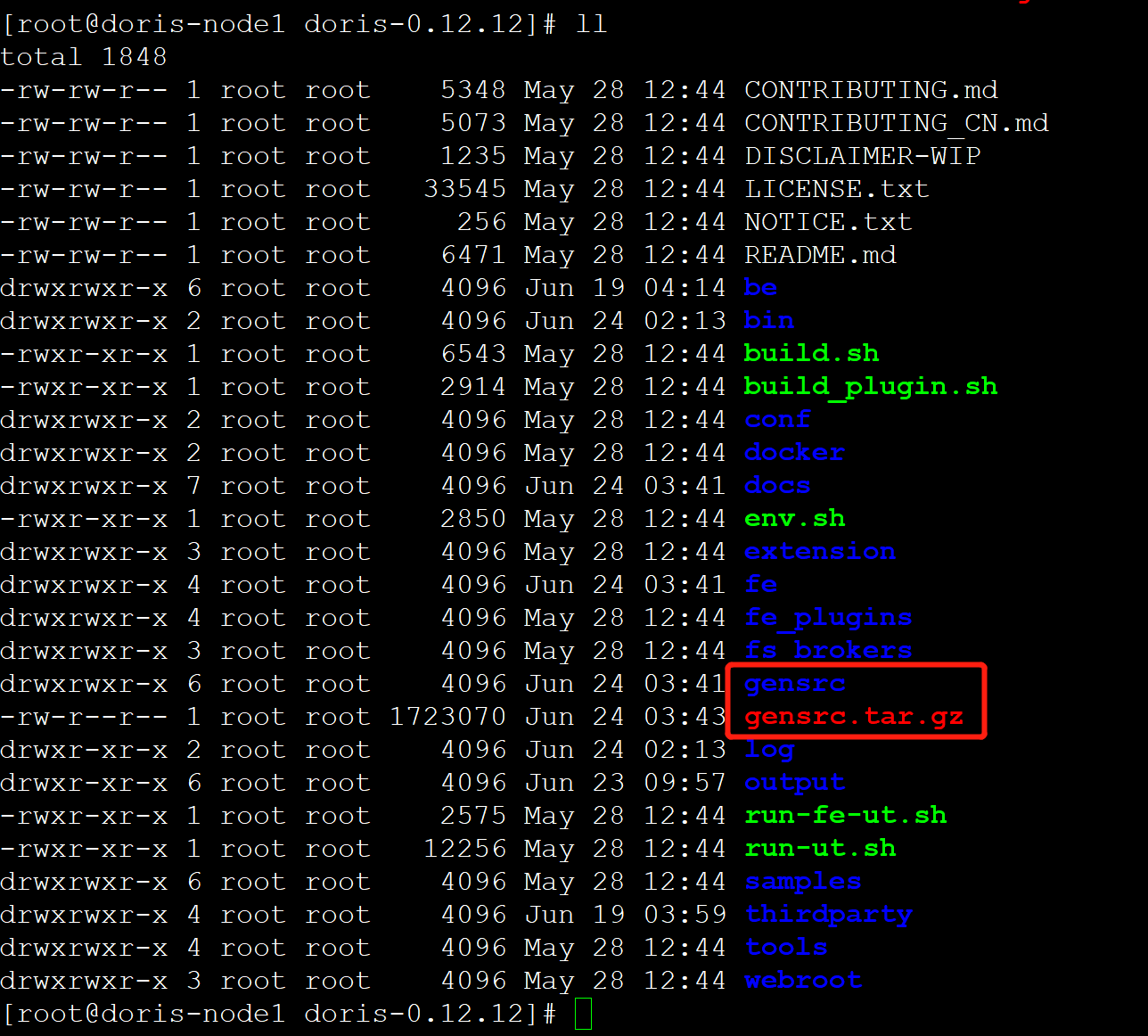Click the 'tools' directory name

point(786,948)
